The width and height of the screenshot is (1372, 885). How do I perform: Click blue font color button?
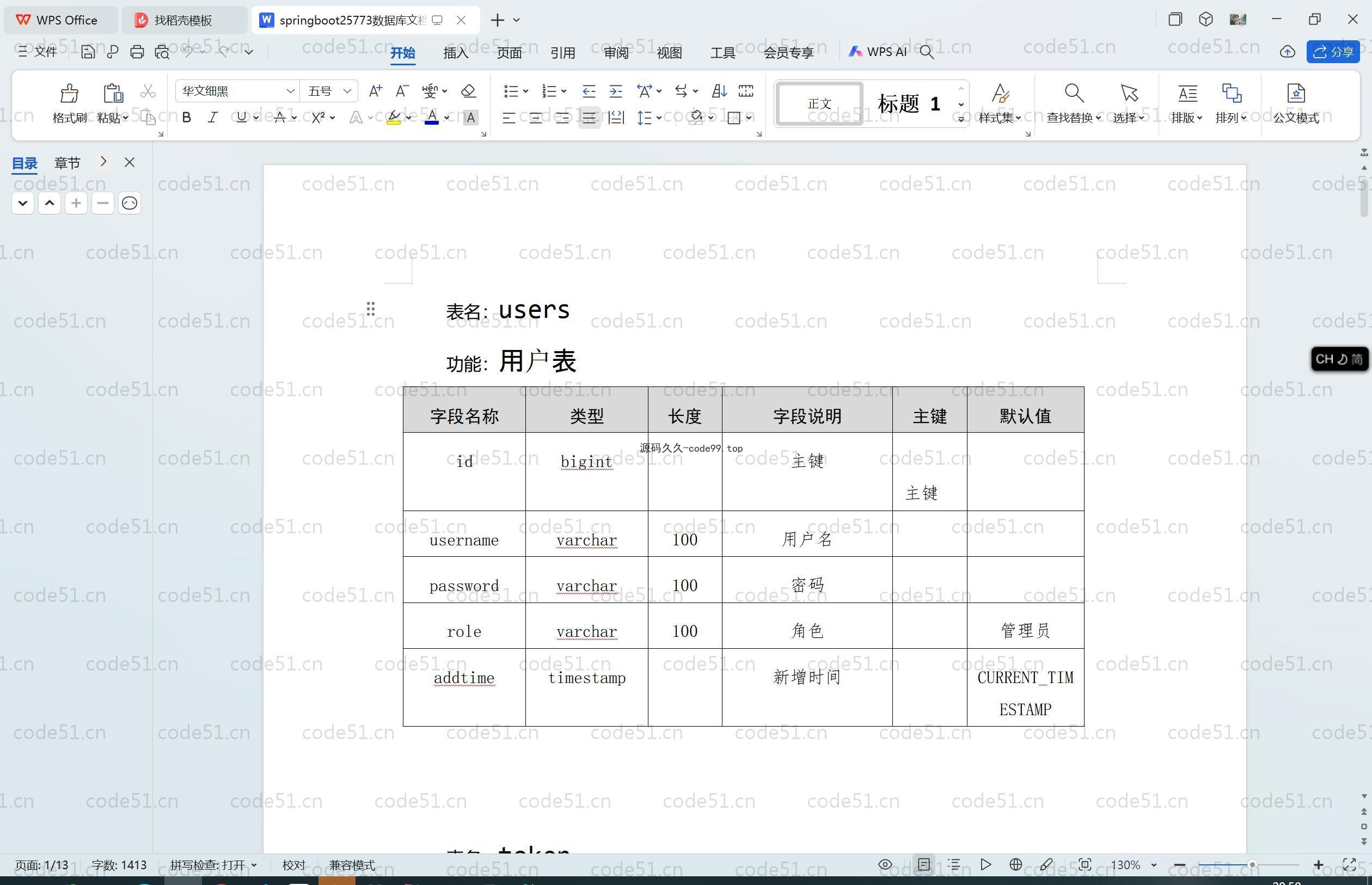432,118
